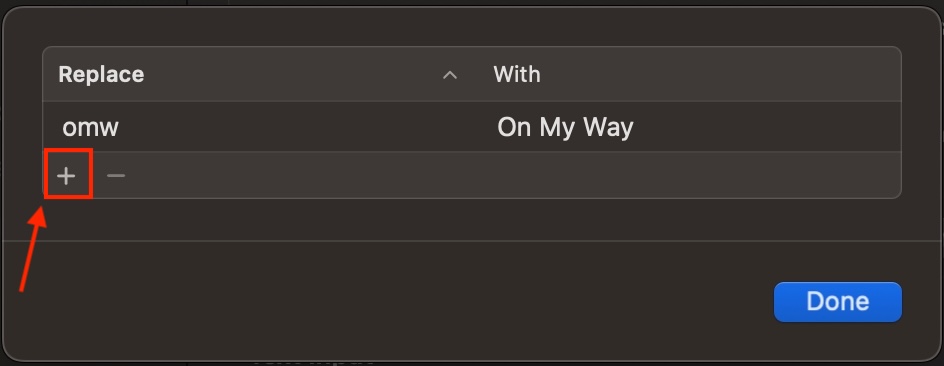
Task: Click blank header space right of With
Action: coord(721,74)
